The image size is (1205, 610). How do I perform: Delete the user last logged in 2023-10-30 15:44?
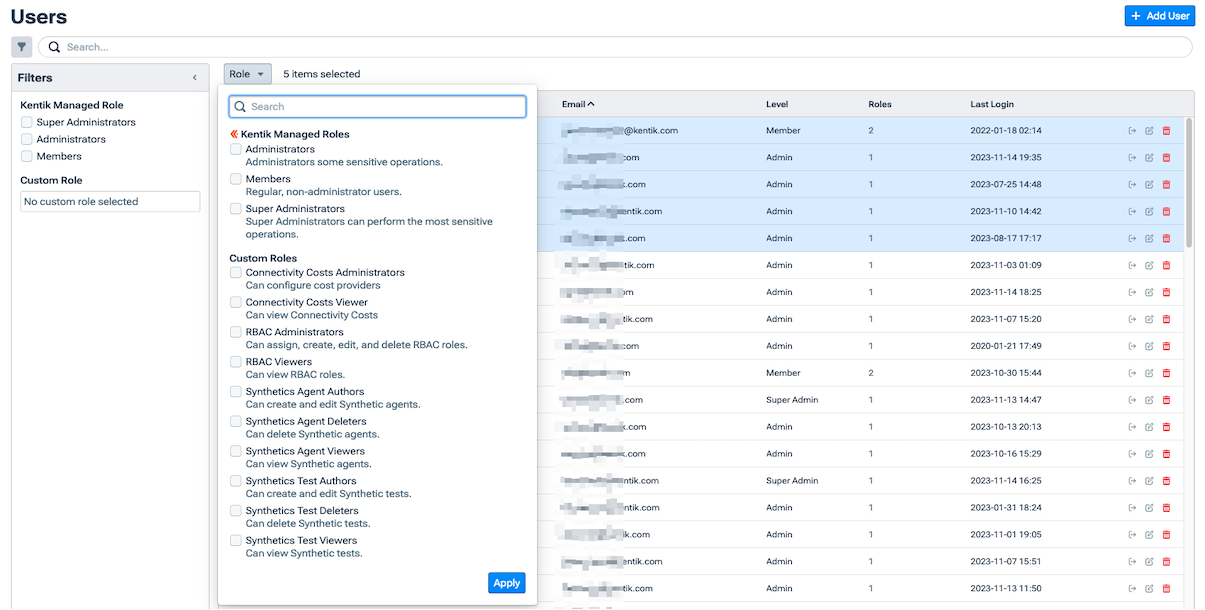pyautogui.click(x=1166, y=373)
